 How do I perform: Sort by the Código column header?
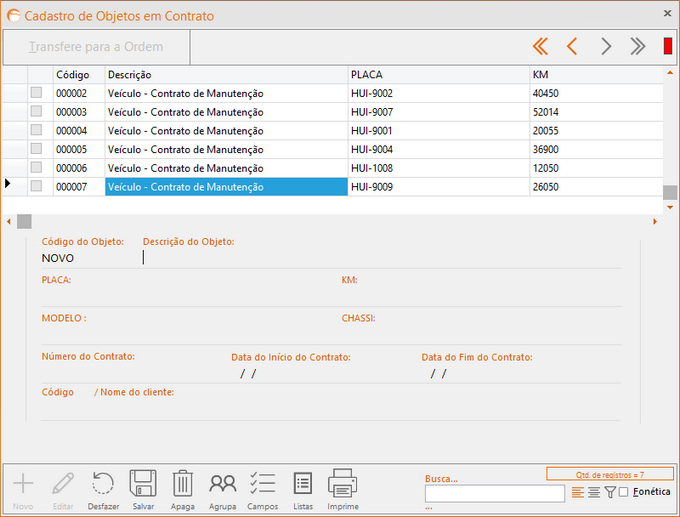pos(79,75)
